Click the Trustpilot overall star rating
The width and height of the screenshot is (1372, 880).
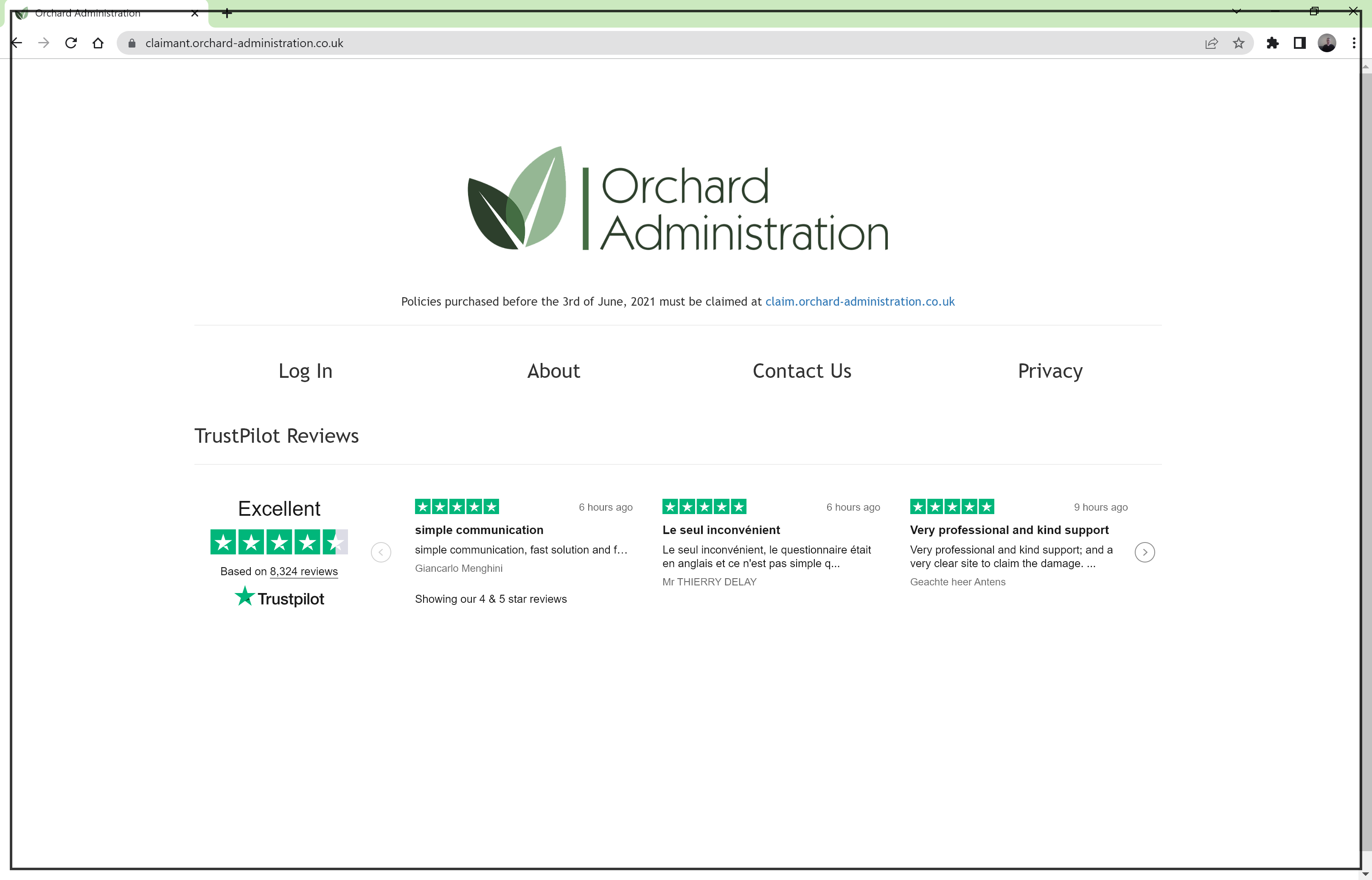[x=279, y=542]
